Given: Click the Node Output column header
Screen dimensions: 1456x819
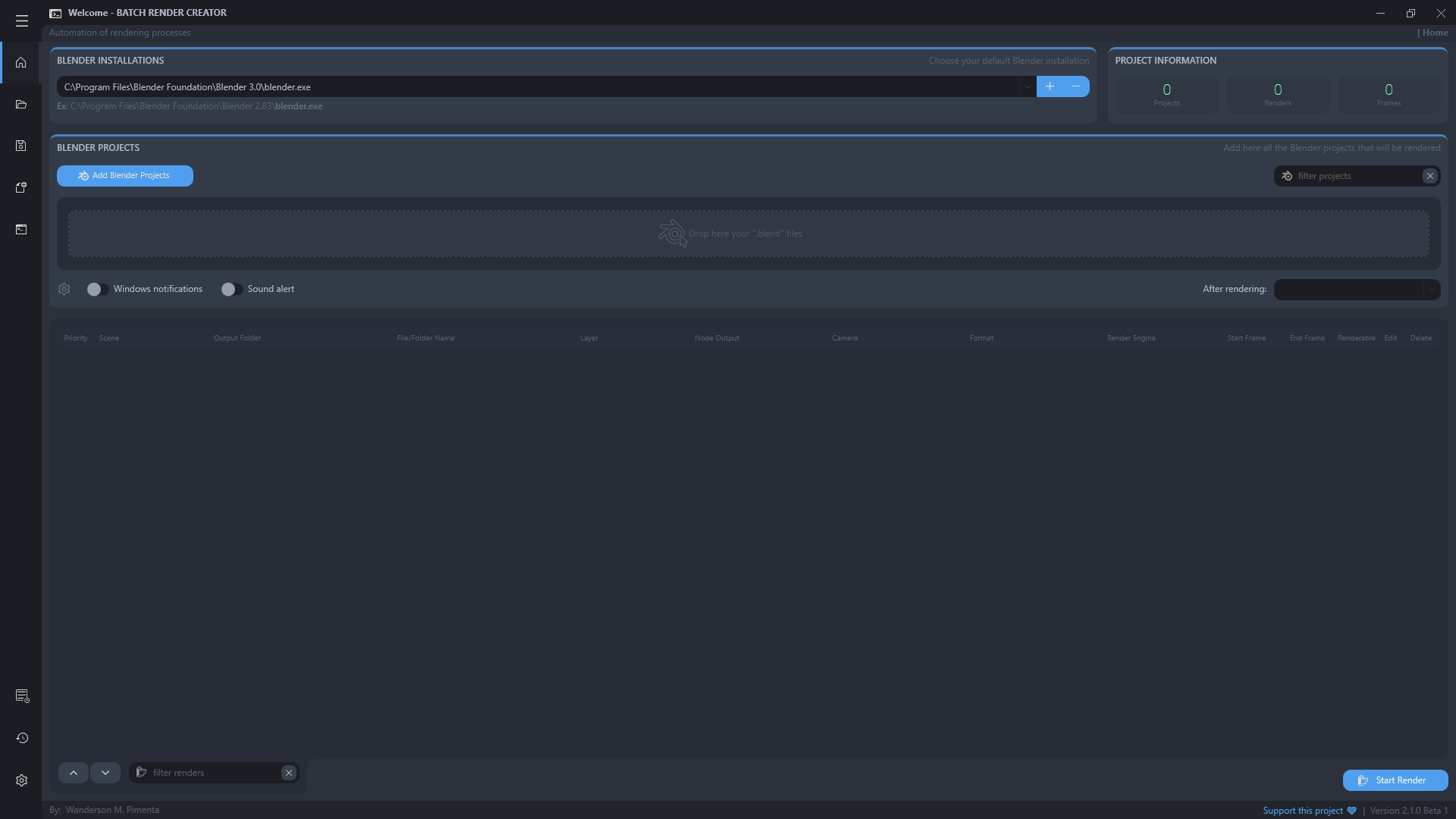Looking at the screenshot, I should coord(717,338).
